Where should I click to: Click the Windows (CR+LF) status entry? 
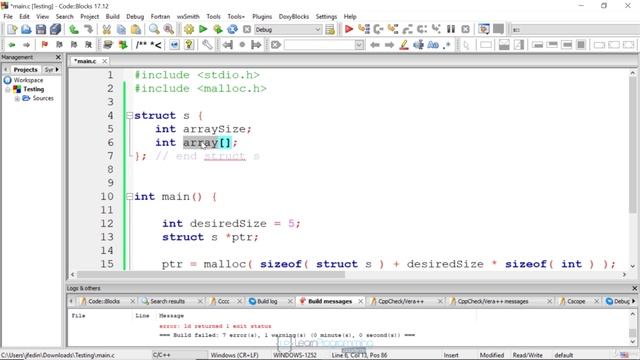234,355
